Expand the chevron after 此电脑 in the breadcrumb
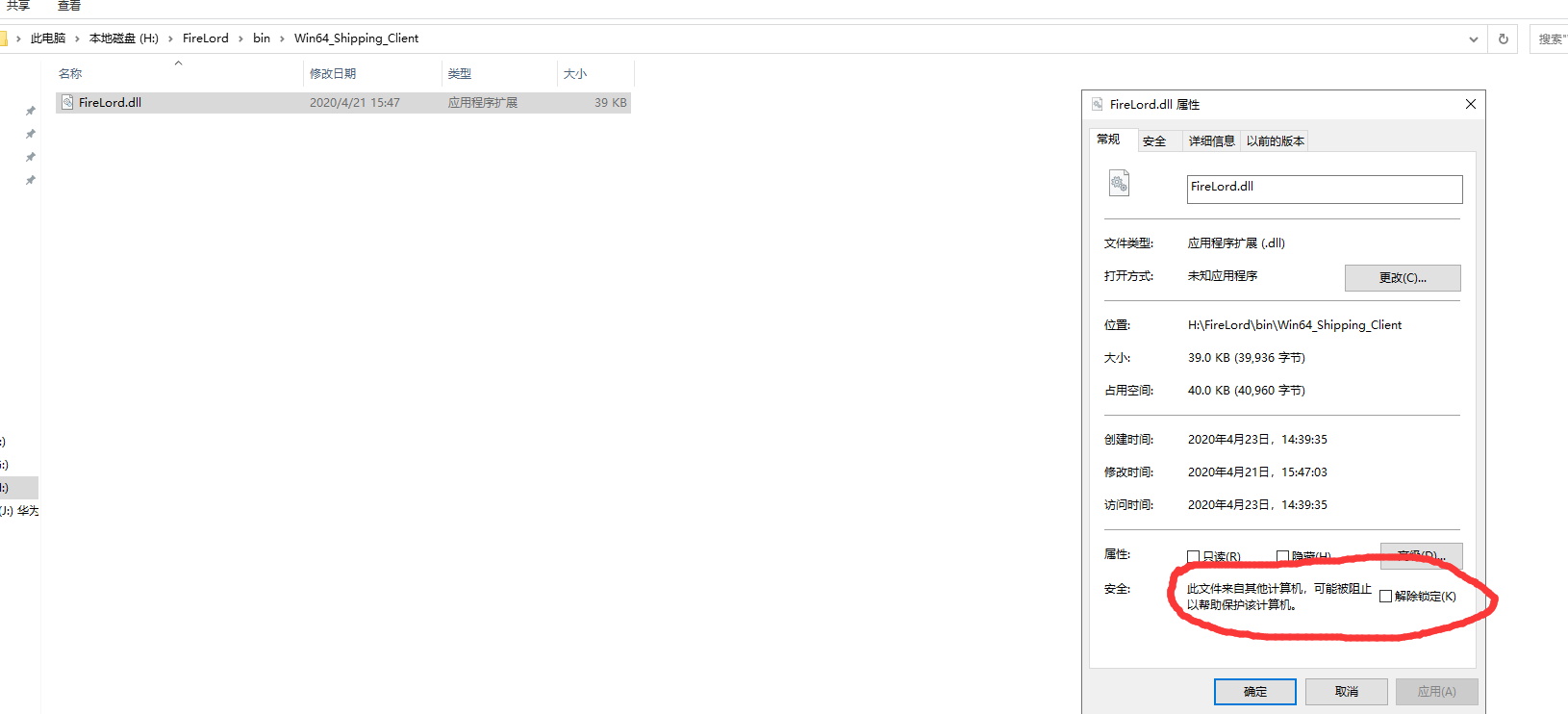Image resolution: width=1568 pixels, height=714 pixels. [77, 39]
